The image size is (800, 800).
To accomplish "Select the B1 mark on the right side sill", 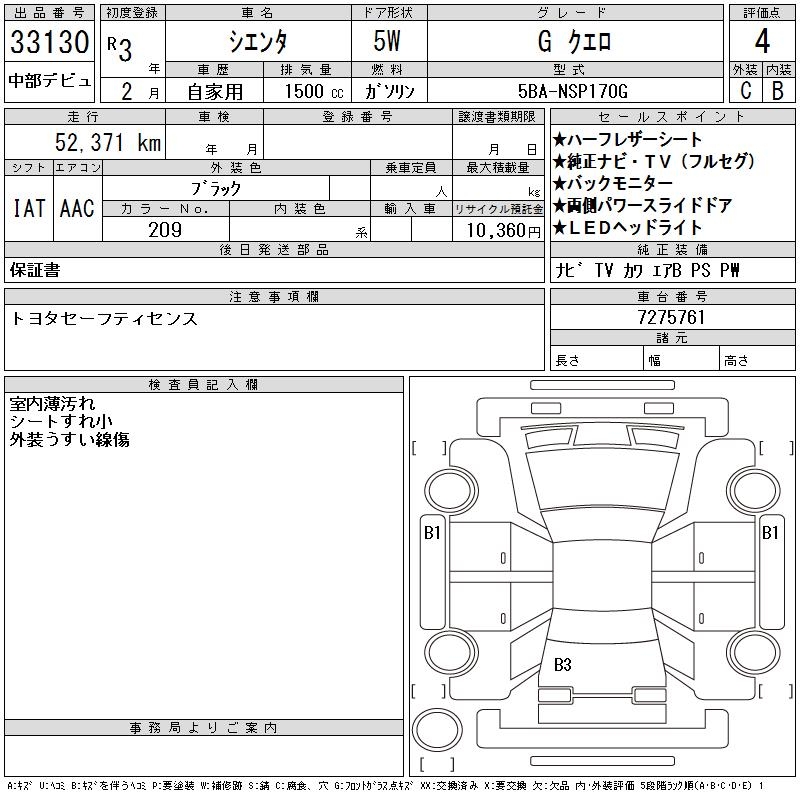I will (770, 533).
